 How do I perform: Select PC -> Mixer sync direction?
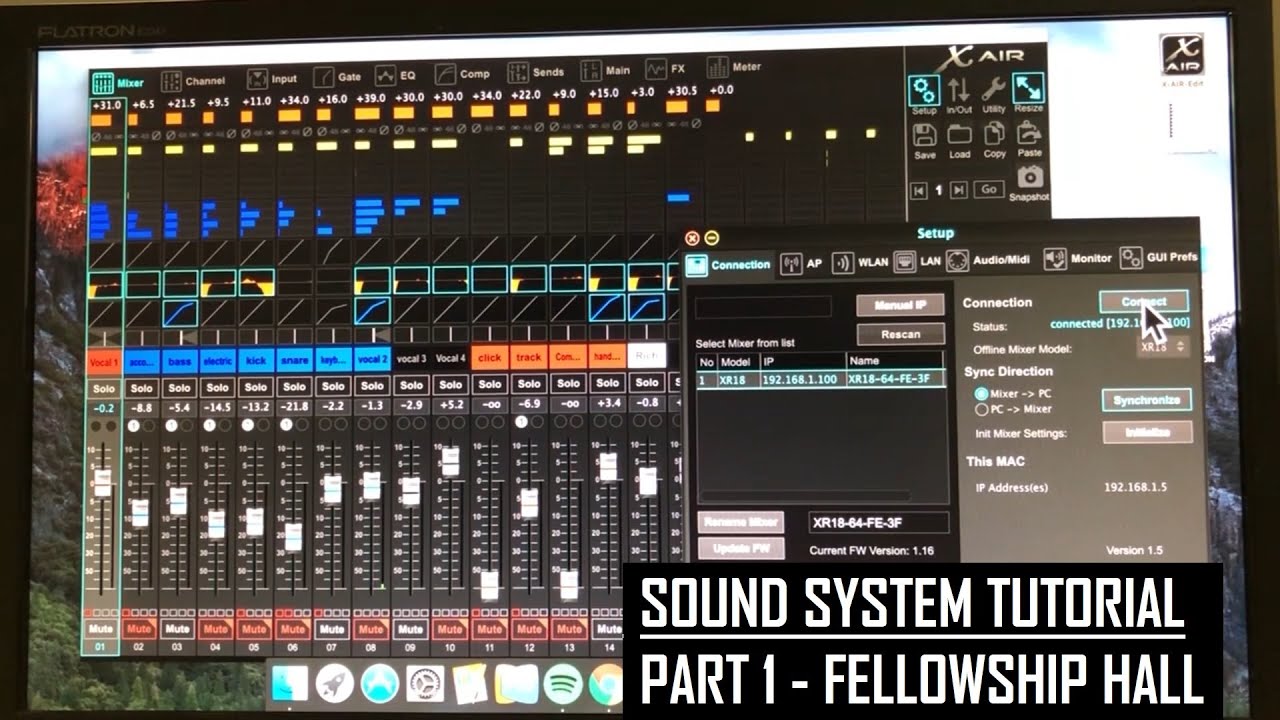[x=981, y=409]
